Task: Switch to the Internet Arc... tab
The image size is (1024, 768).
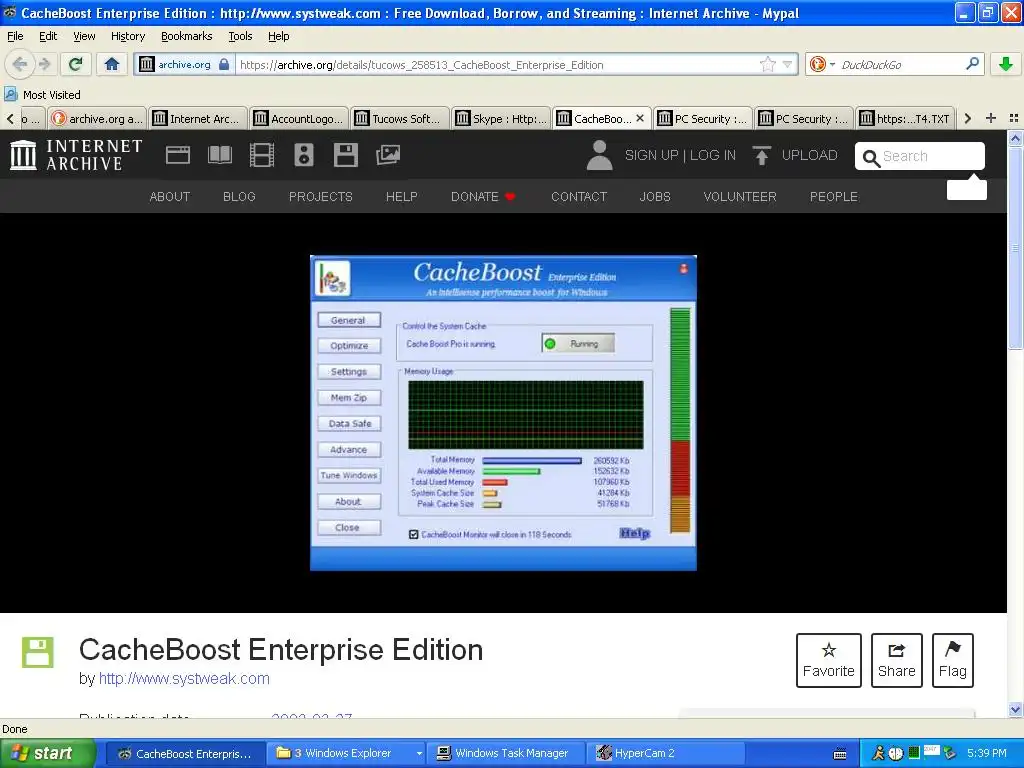Action: [198, 118]
